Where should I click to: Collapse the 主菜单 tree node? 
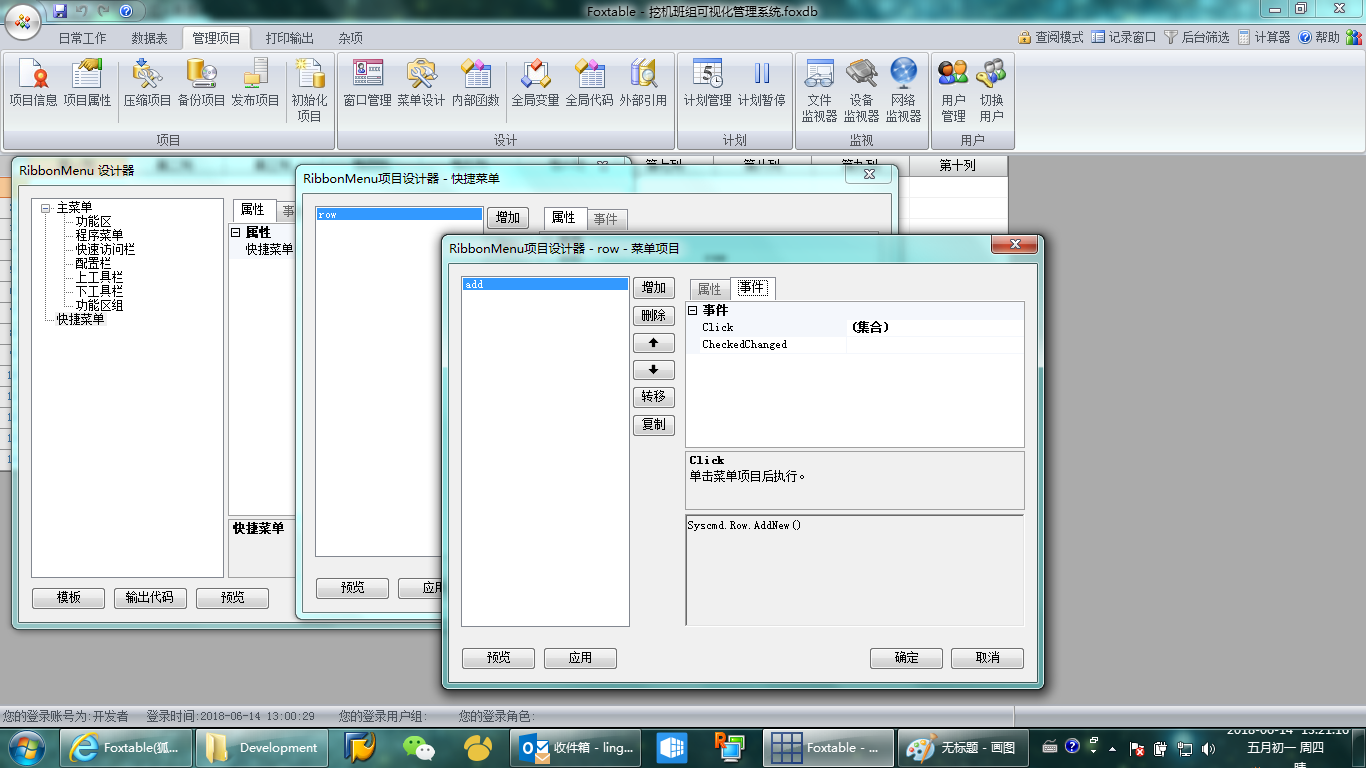[x=46, y=208]
